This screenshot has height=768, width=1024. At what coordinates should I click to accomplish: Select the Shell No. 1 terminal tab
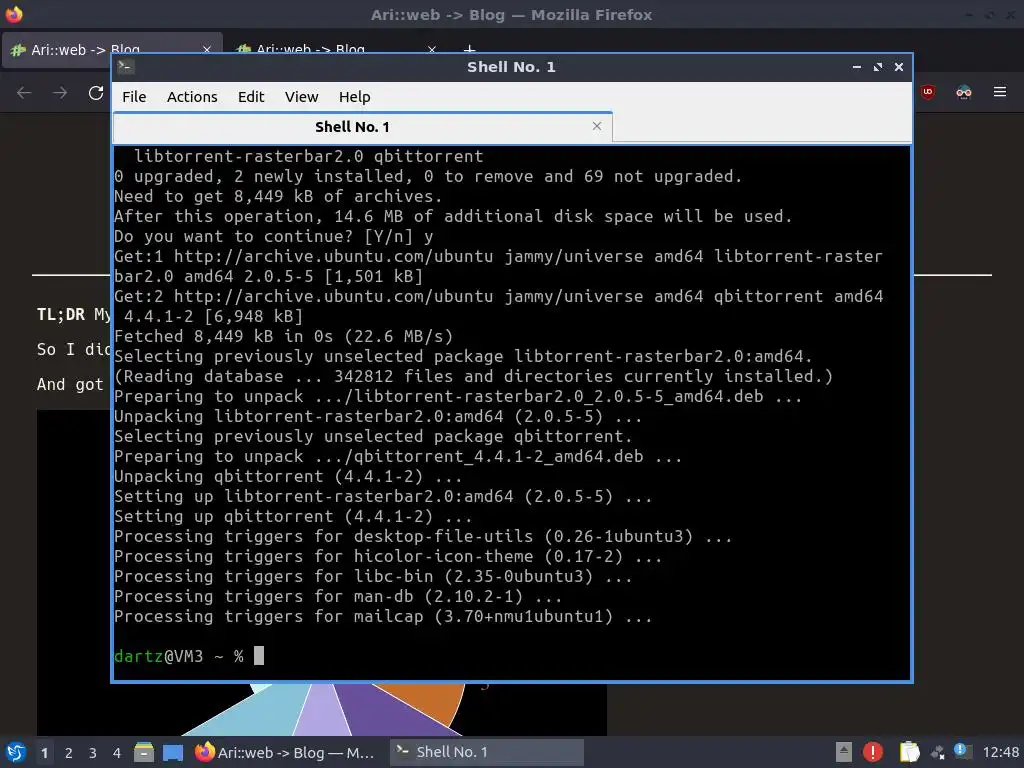coord(362,127)
